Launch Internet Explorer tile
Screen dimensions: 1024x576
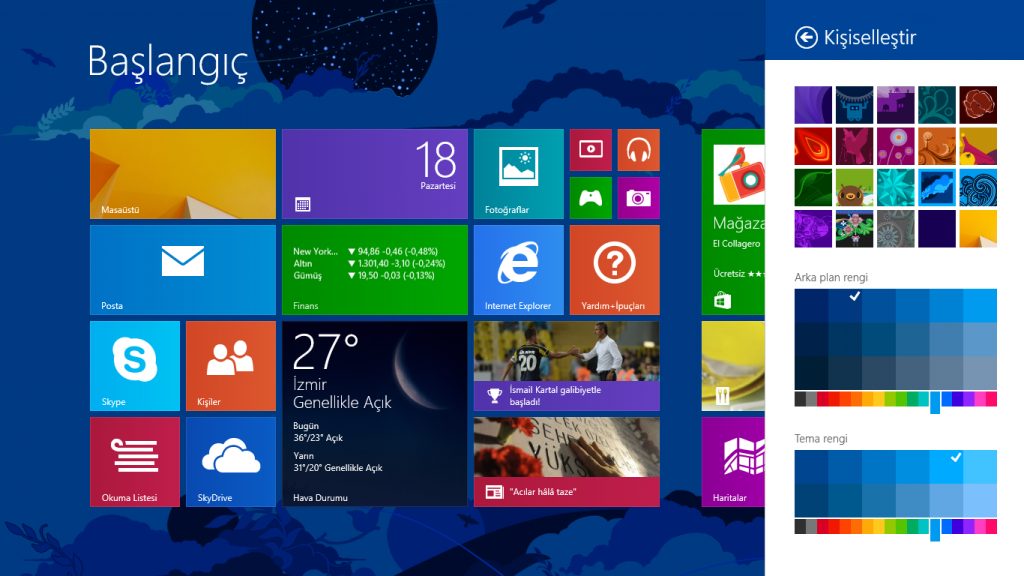[x=519, y=270]
